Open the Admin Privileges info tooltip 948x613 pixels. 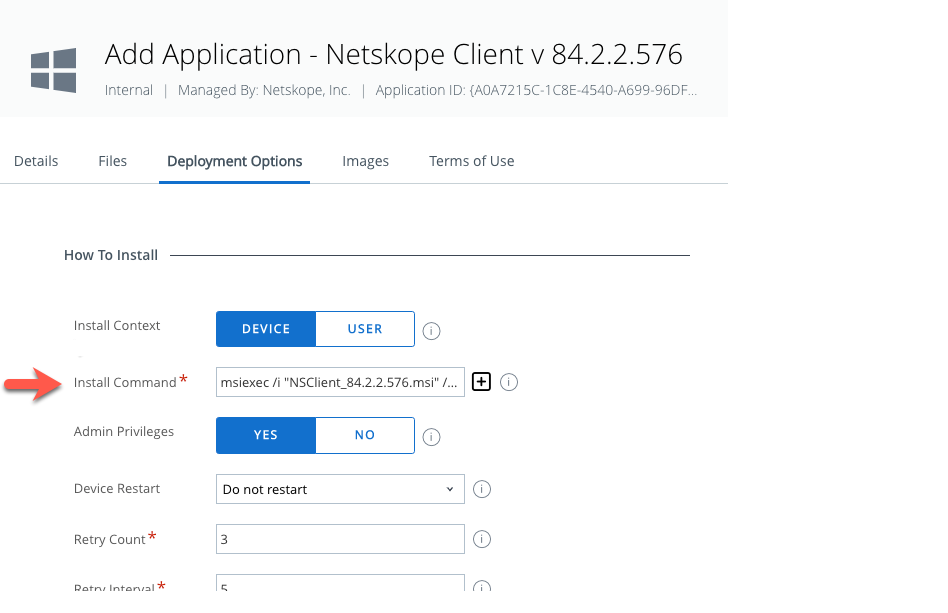click(x=431, y=436)
